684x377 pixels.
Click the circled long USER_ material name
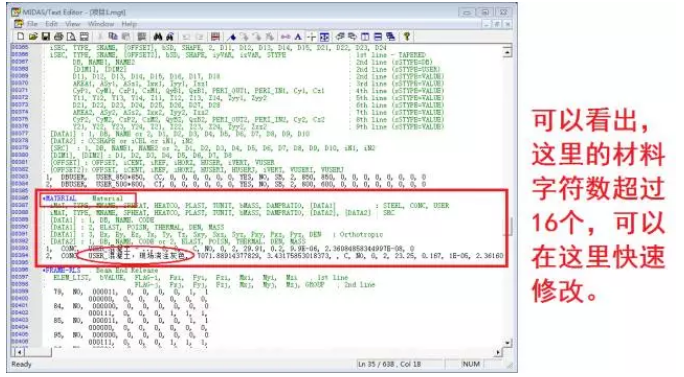[x=137, y=256]
